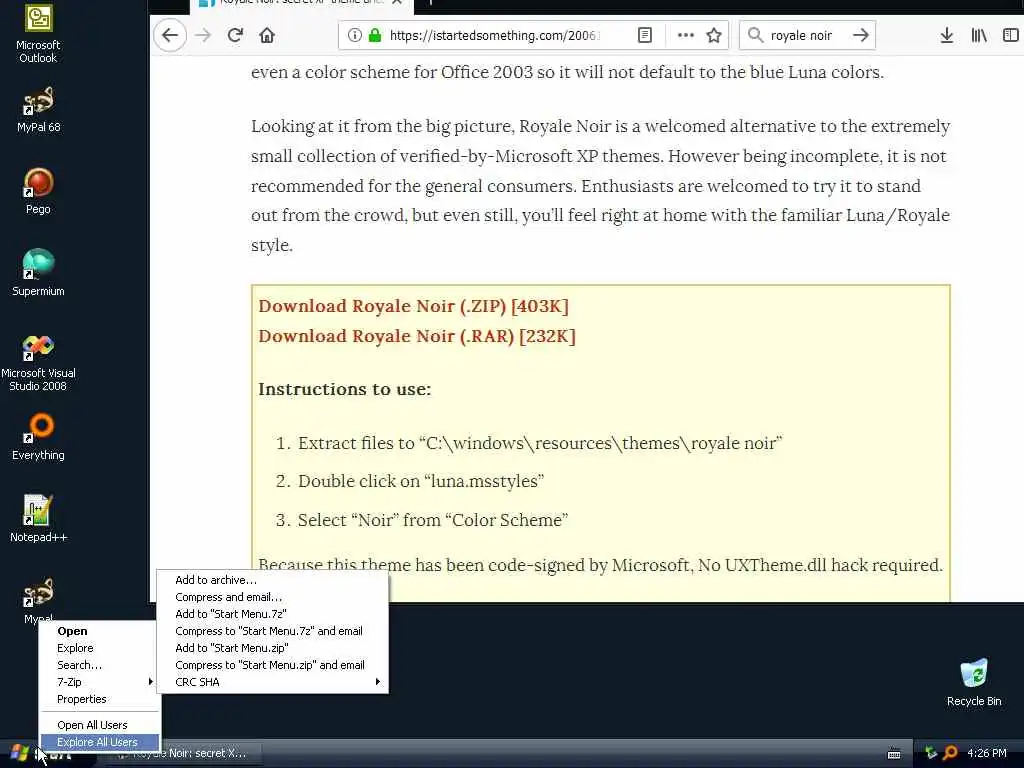Click the magnifier tray icon

pos(950,753)
